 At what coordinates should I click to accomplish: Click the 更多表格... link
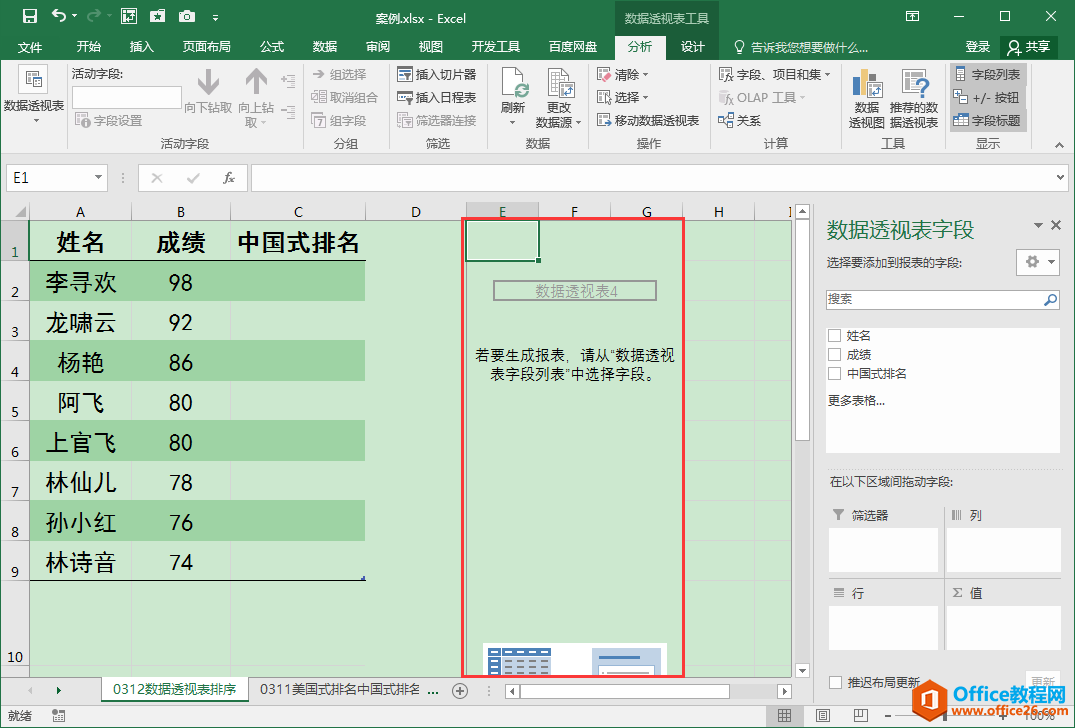point(856,401)
